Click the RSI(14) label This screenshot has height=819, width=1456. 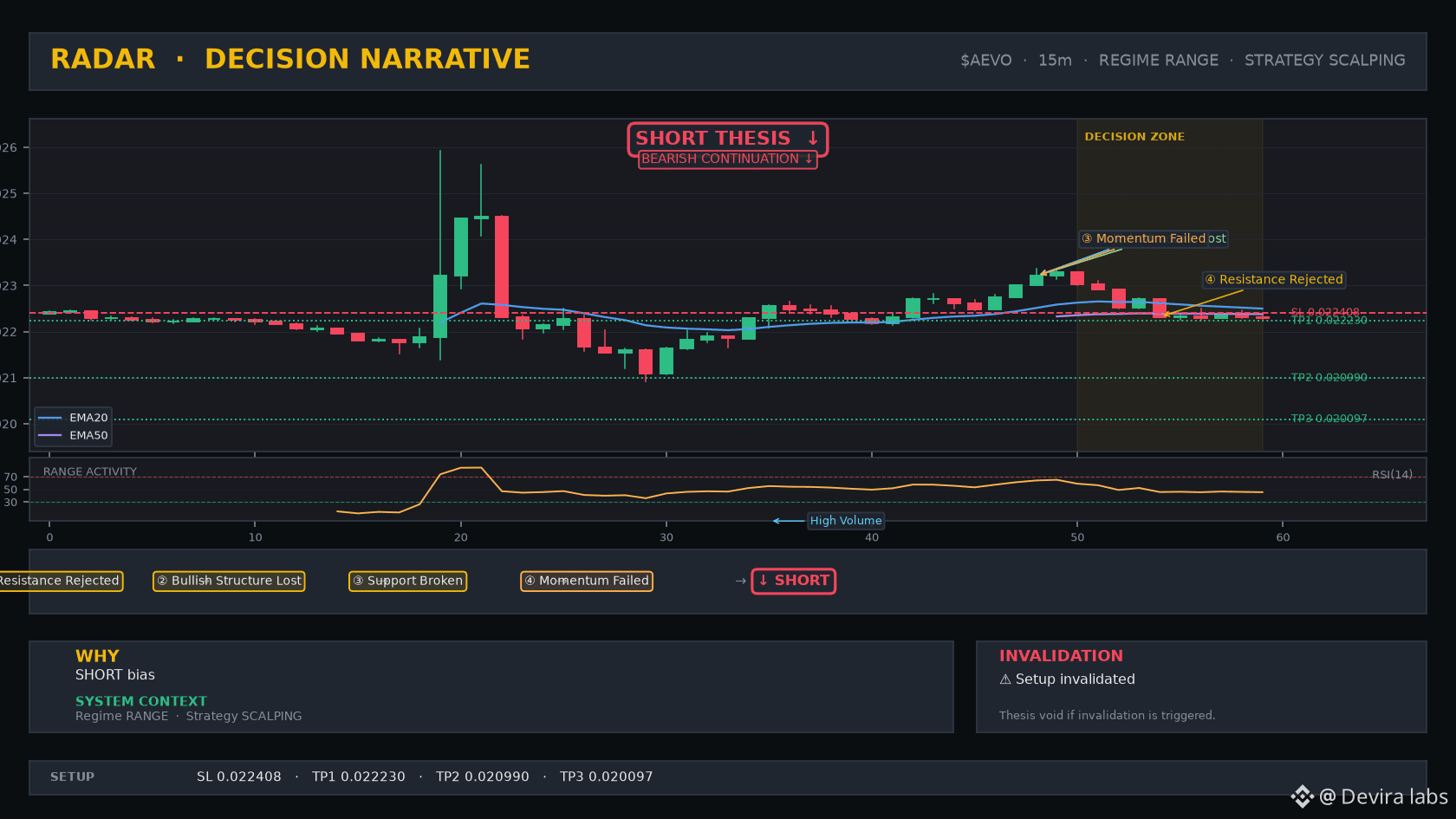[1392, 475]
